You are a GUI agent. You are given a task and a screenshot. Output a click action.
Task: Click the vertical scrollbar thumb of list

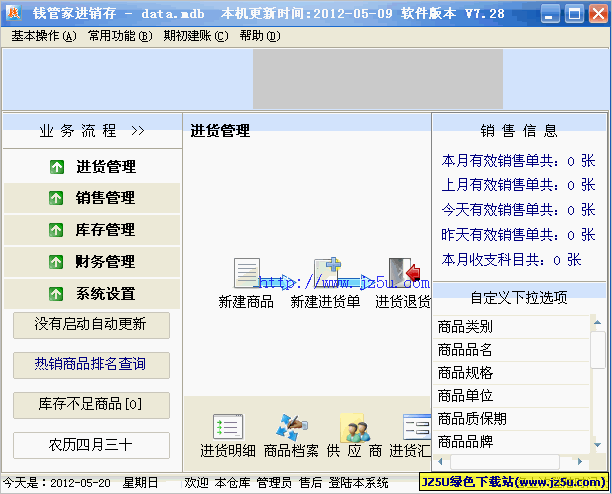pyautogui.click(x=598, y=350)
